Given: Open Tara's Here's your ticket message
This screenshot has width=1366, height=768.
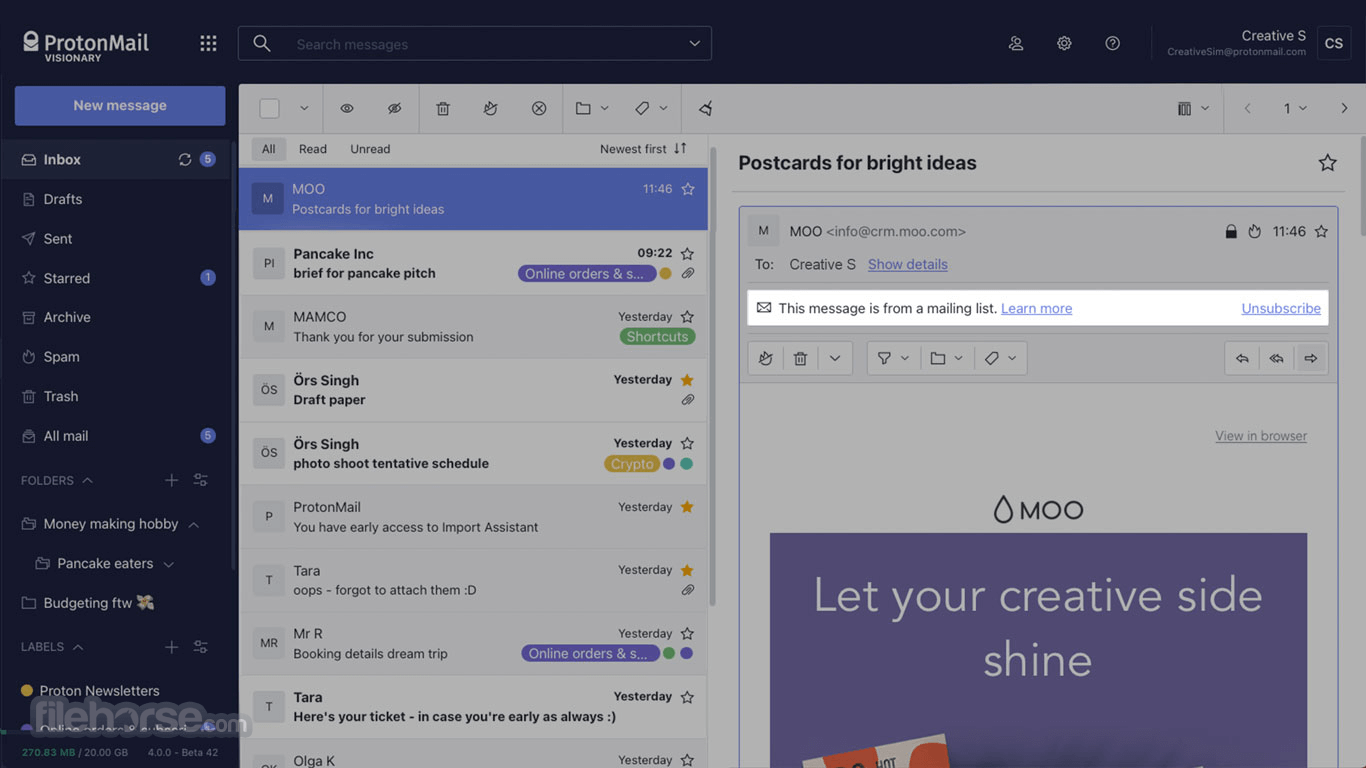Looking at the screenshot, I should 473,707.
